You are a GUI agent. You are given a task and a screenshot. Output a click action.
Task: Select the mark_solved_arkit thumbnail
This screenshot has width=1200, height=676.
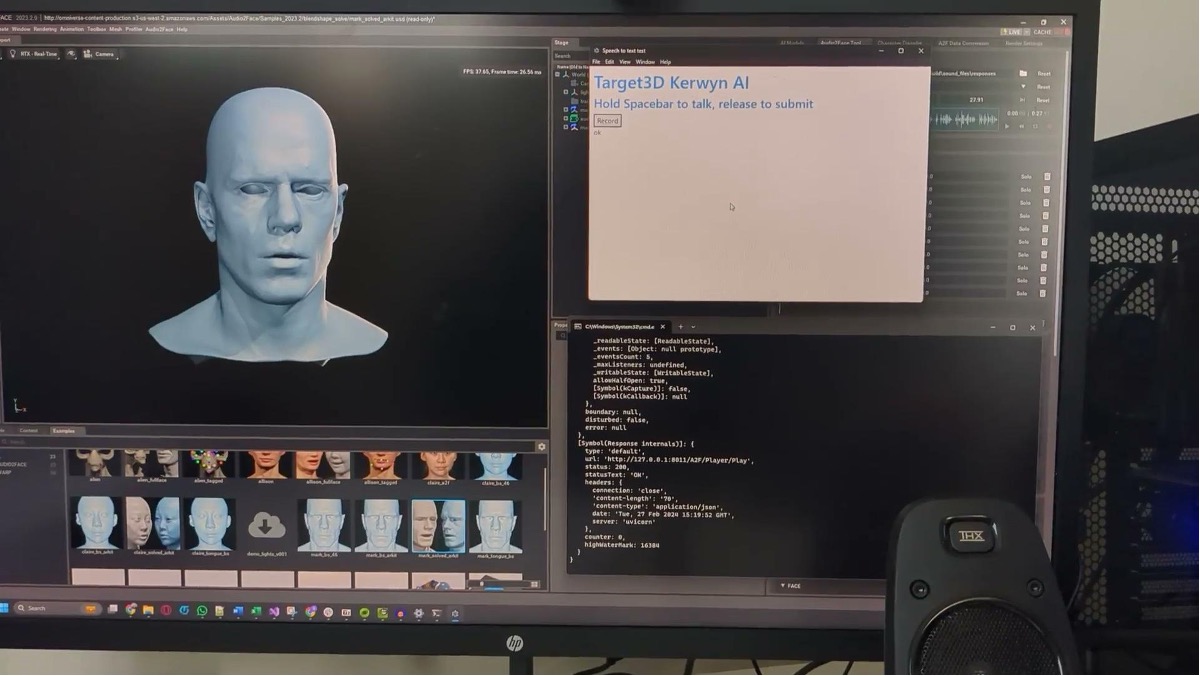(x=438, y=526)
